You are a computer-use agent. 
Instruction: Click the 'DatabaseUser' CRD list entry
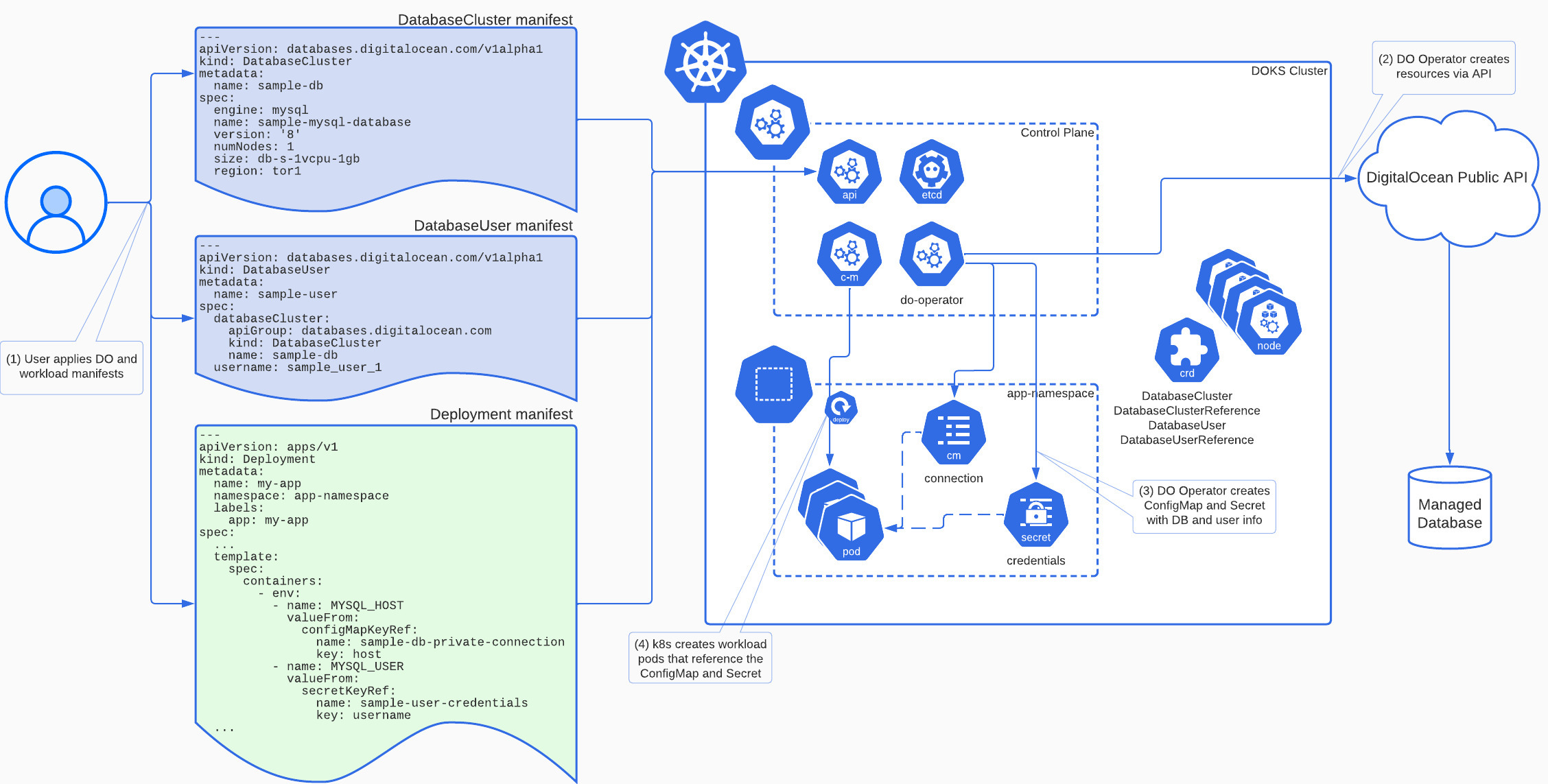[x=1187, y=425]
